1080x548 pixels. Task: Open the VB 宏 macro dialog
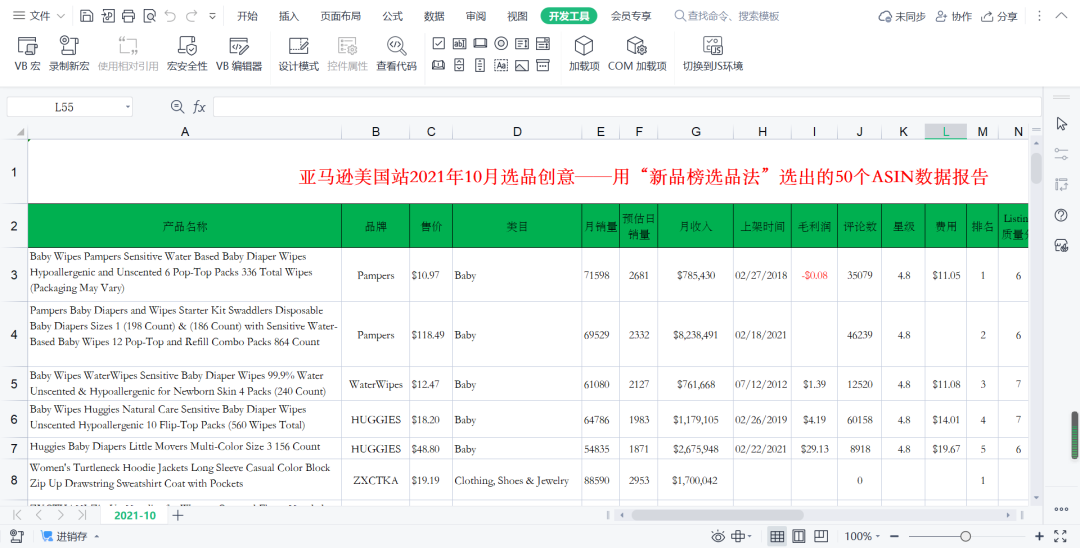click(x=27, y=52)
